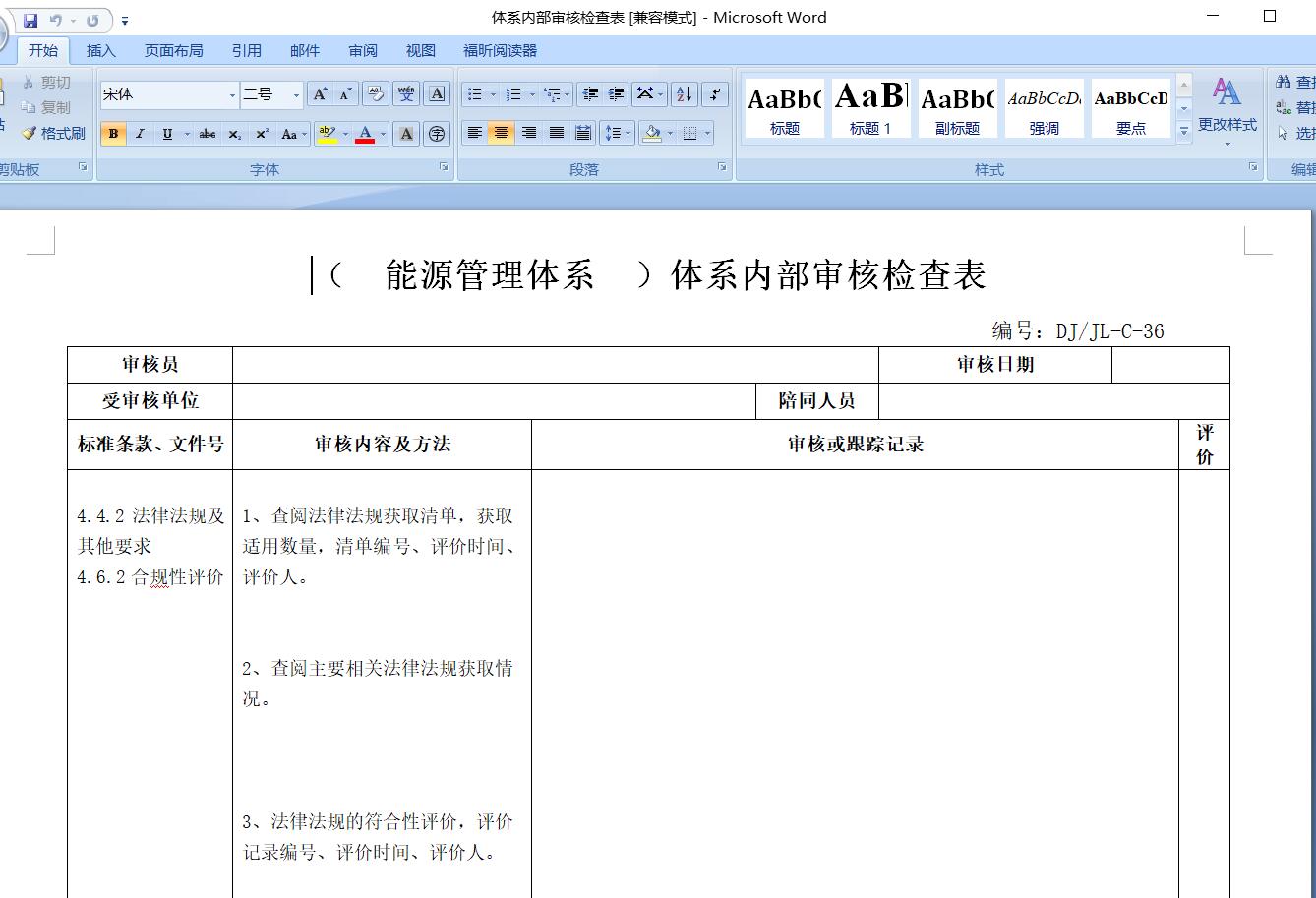Go to the 邮件 tab
Image resolution: width=1316 pixels, height=898 pixels.
point(305,50)
